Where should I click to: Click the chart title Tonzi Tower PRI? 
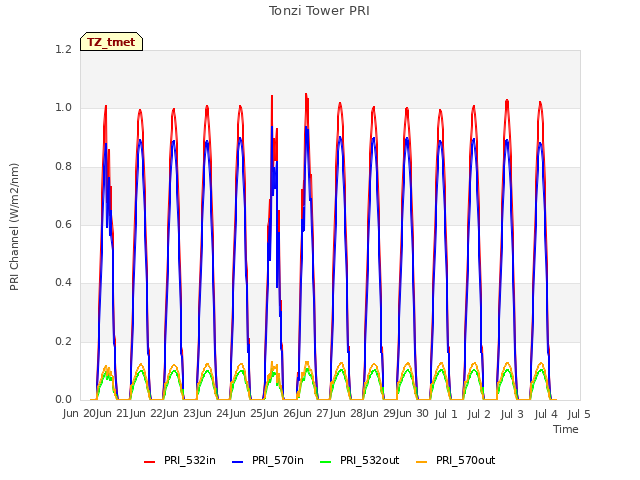[x=319, y=11]
